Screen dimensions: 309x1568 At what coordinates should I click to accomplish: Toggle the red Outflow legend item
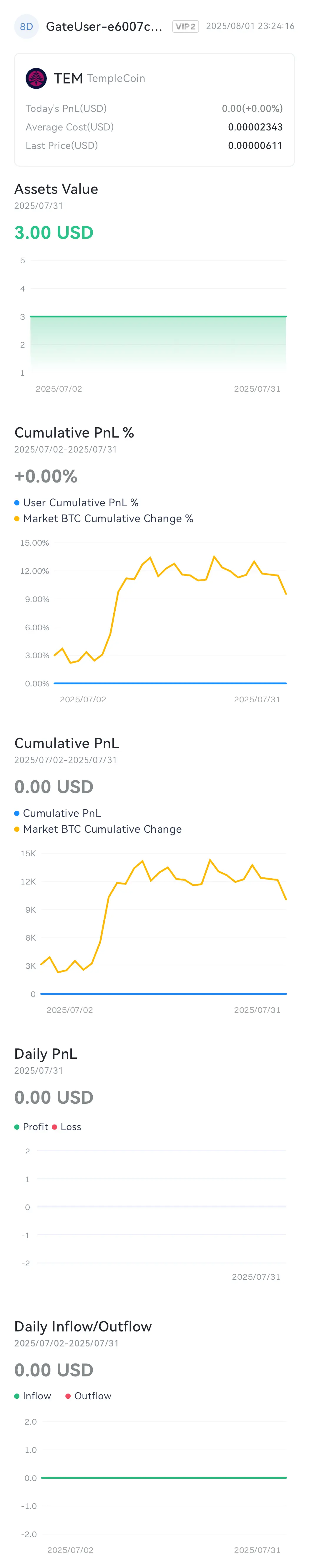(x=88, y=1396)
